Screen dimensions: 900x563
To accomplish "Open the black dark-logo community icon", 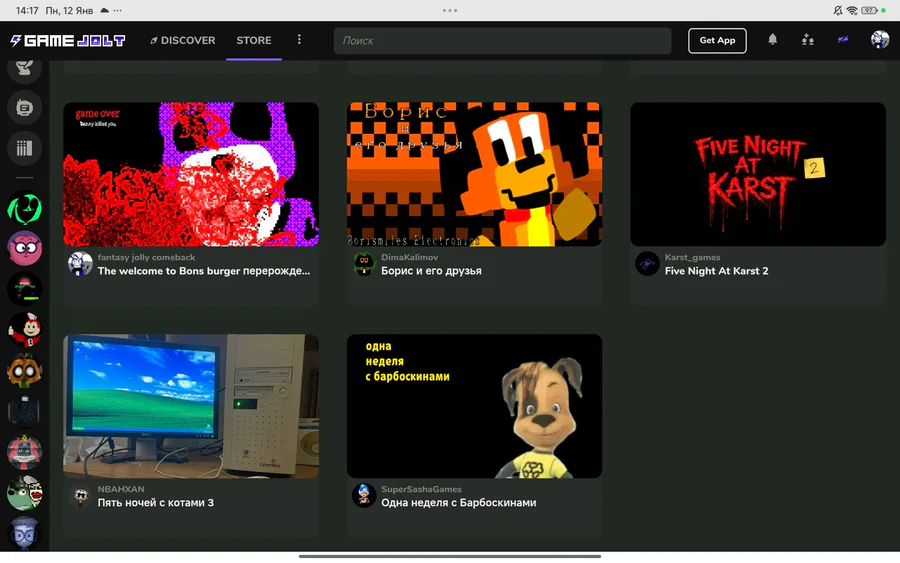I will pos(24,289).
